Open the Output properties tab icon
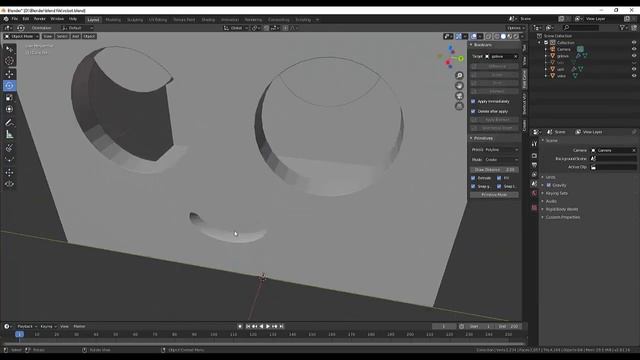Image resolution: width=640 pixels, height=360 pixels. click(x=534, y=165)
